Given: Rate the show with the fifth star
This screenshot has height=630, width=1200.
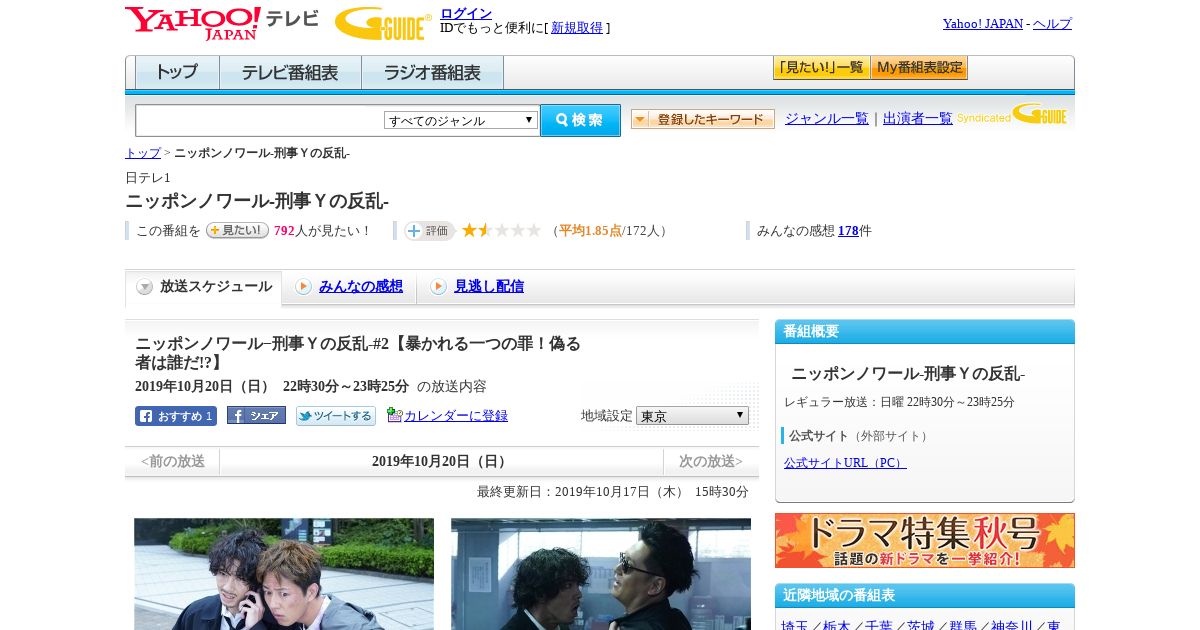Looking at the screenshot, I should 534,230.
